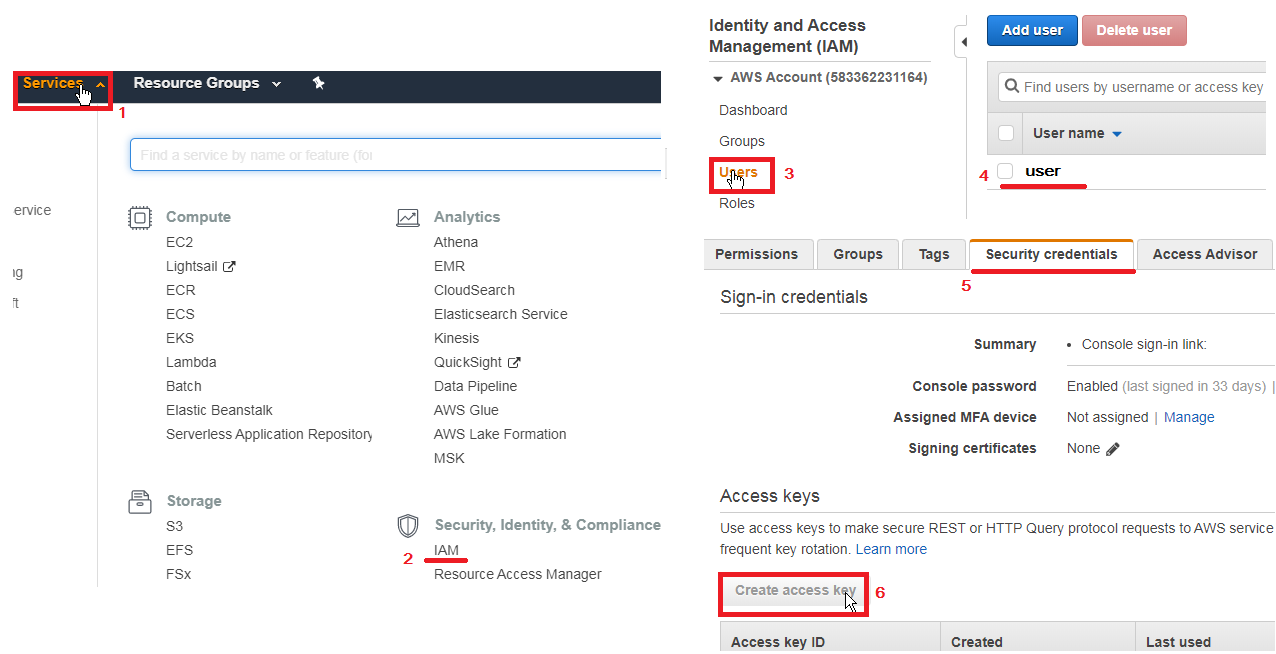Open the Athena service
The height and width of the screenshot is (654, 1276).
[x=456, y=242]
